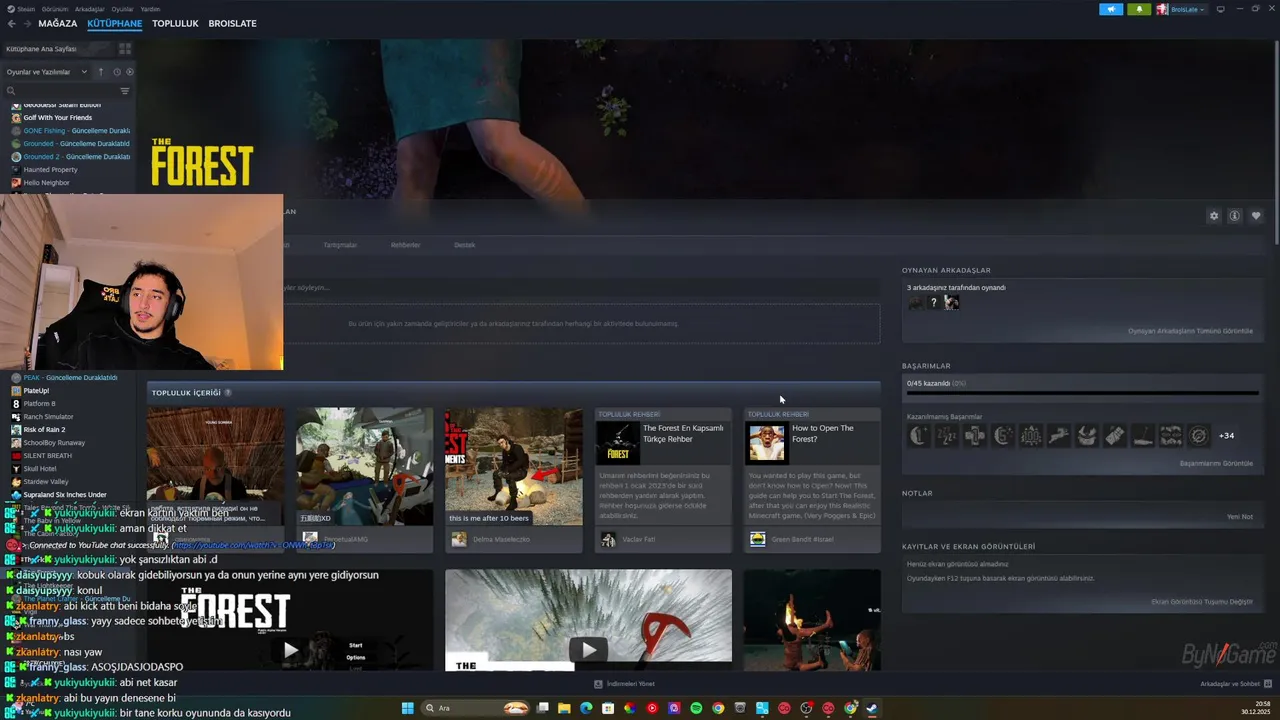This screenshot has width=1280, height=720.
Task: Click the question-mark friend avatar
Action: (933, 302)
